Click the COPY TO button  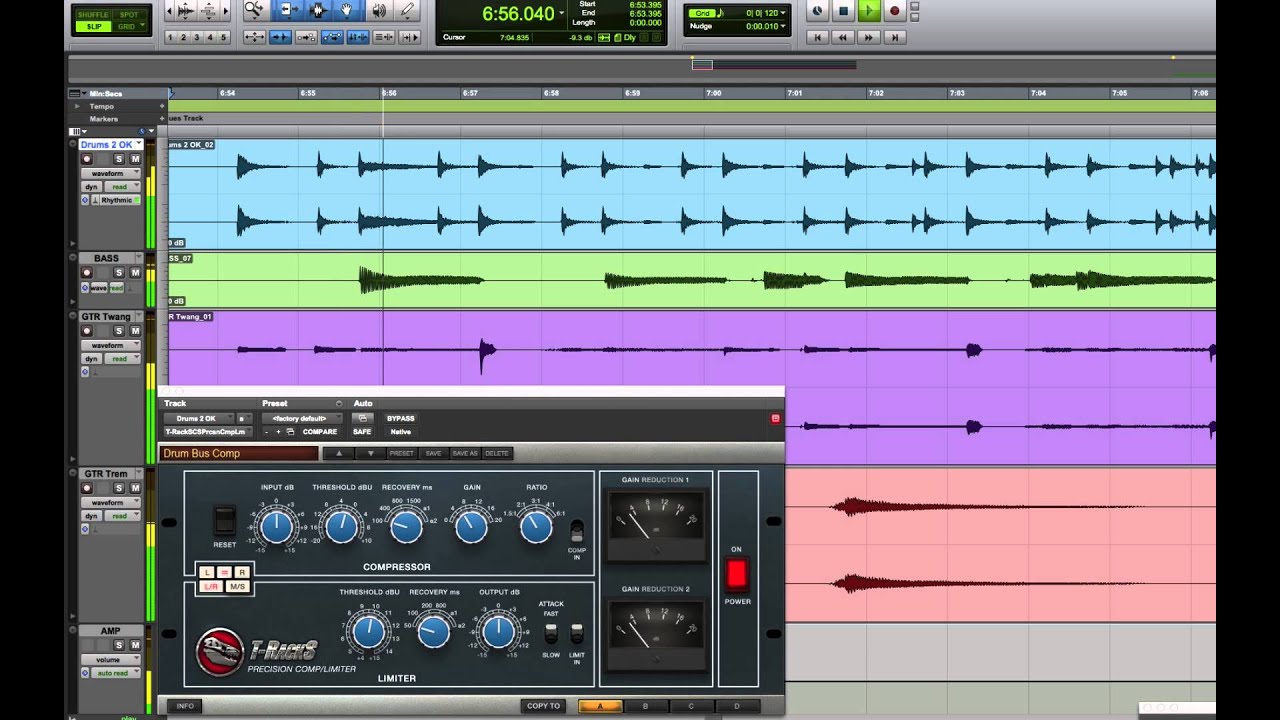point(544,706)
